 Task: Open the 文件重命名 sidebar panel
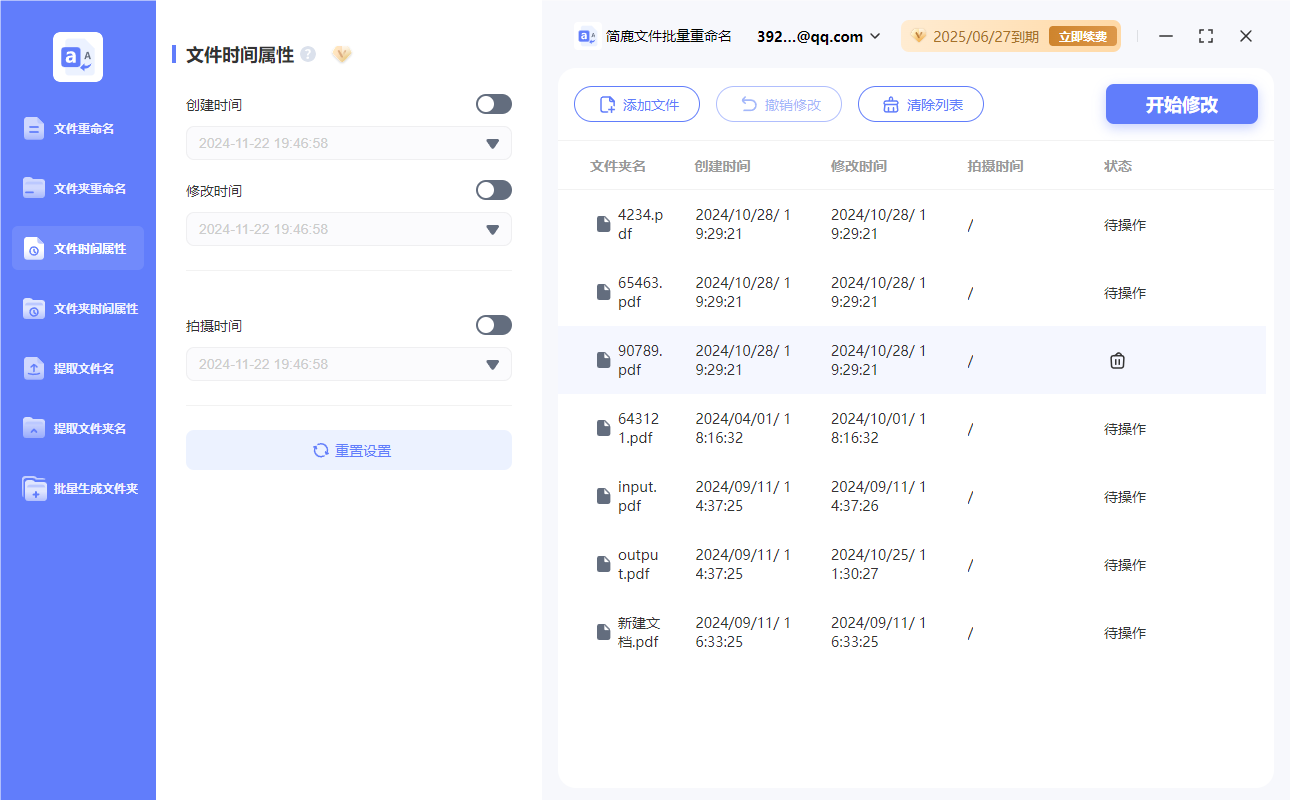click(77, 128)
